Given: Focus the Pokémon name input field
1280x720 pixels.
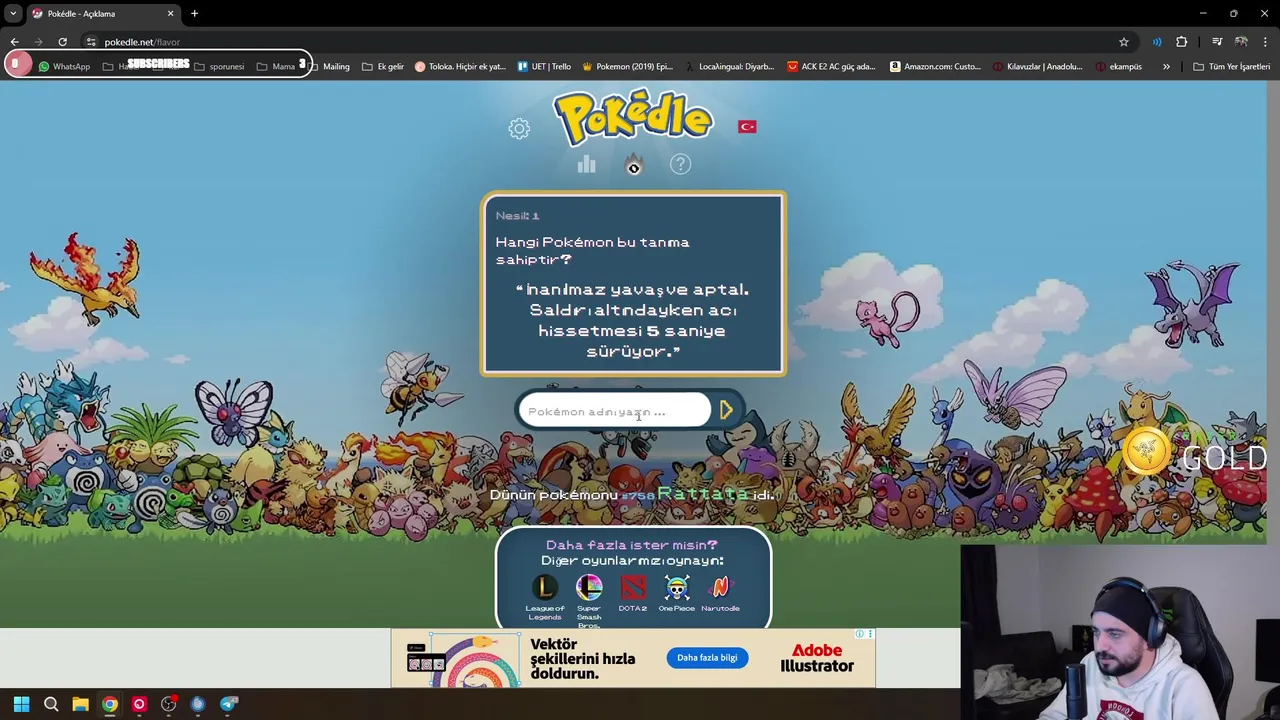Looking at the screenshot, I should 614,411.
